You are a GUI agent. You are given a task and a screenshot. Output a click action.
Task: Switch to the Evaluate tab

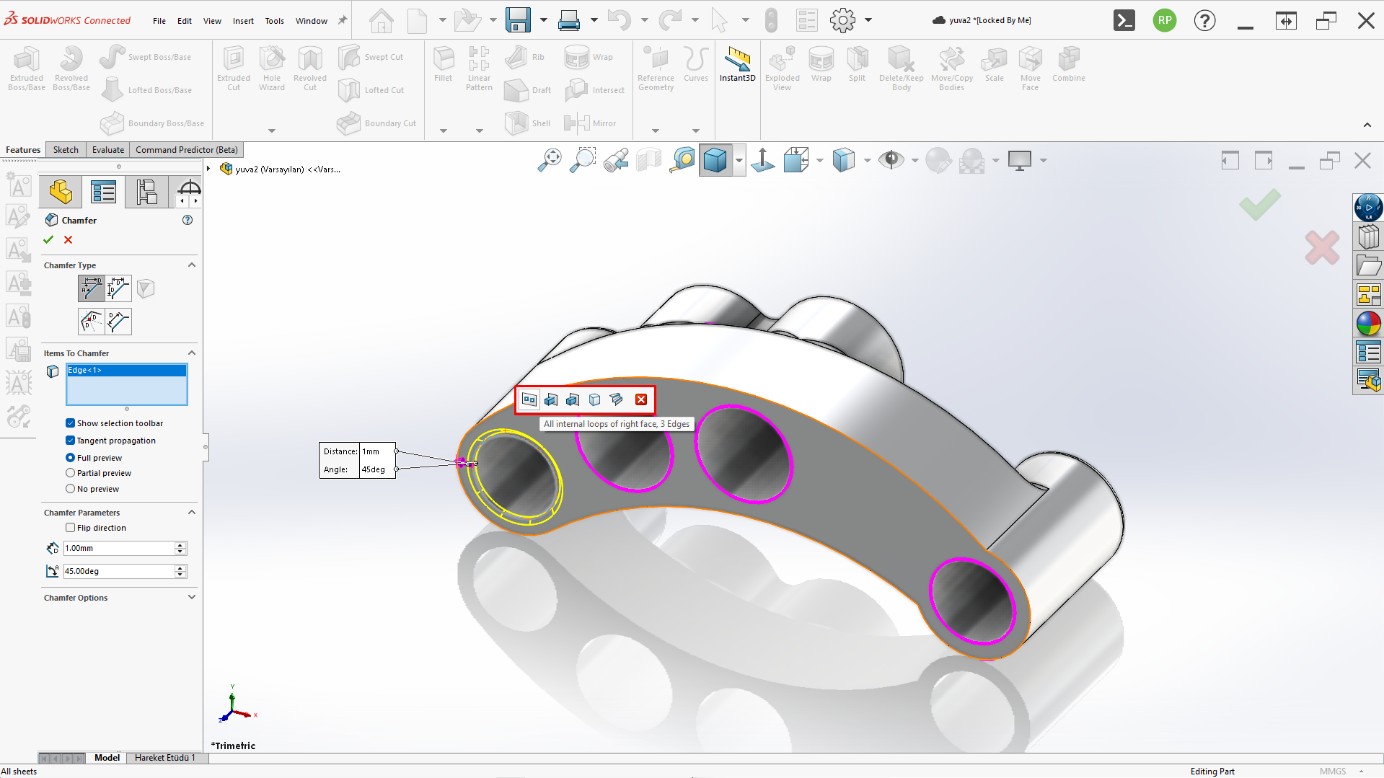[108, 150]
